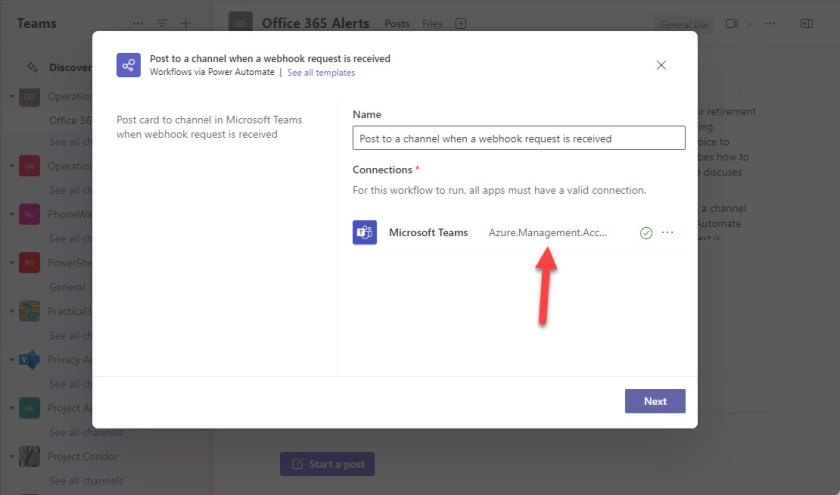Click the Project A team teal avatar
The width and height of the screenshot is (840, 495).
point(29,408)
